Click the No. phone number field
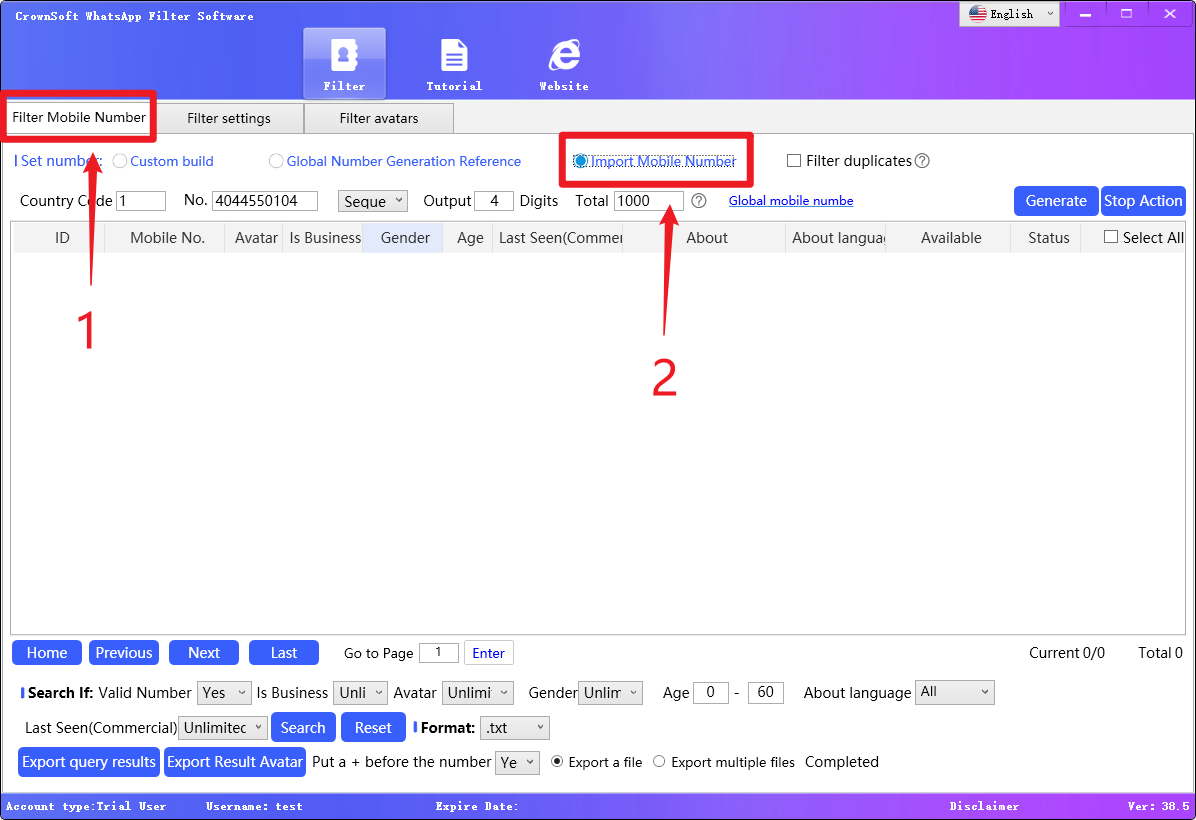The image size is (1196, 820). coord(265,201)
